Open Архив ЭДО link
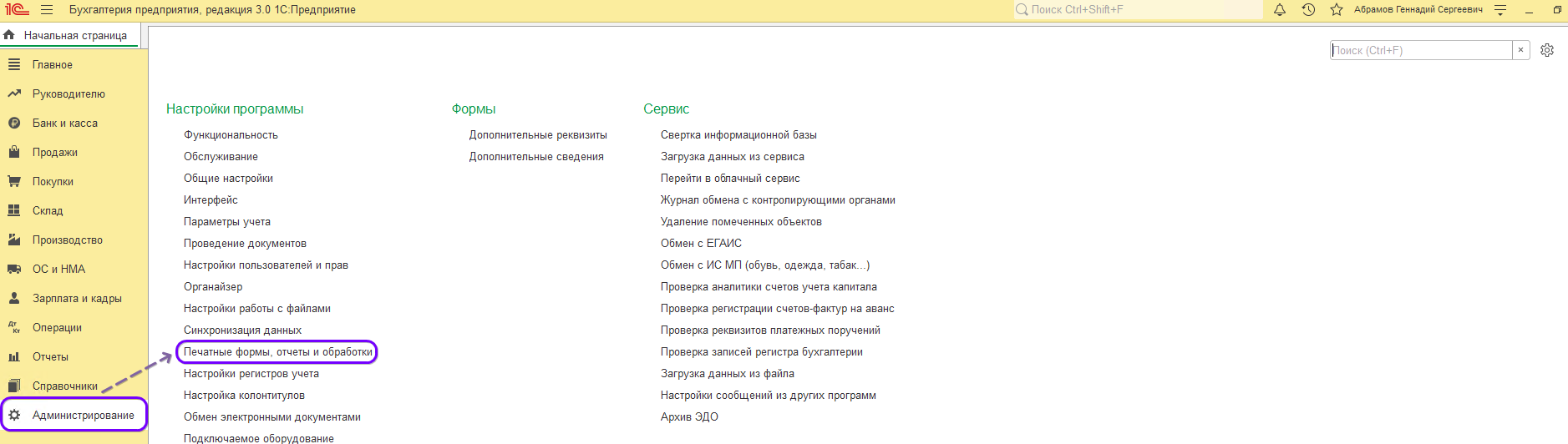Image resolution: width=1568 pixels, height=444 pixels. click(689, 416)
